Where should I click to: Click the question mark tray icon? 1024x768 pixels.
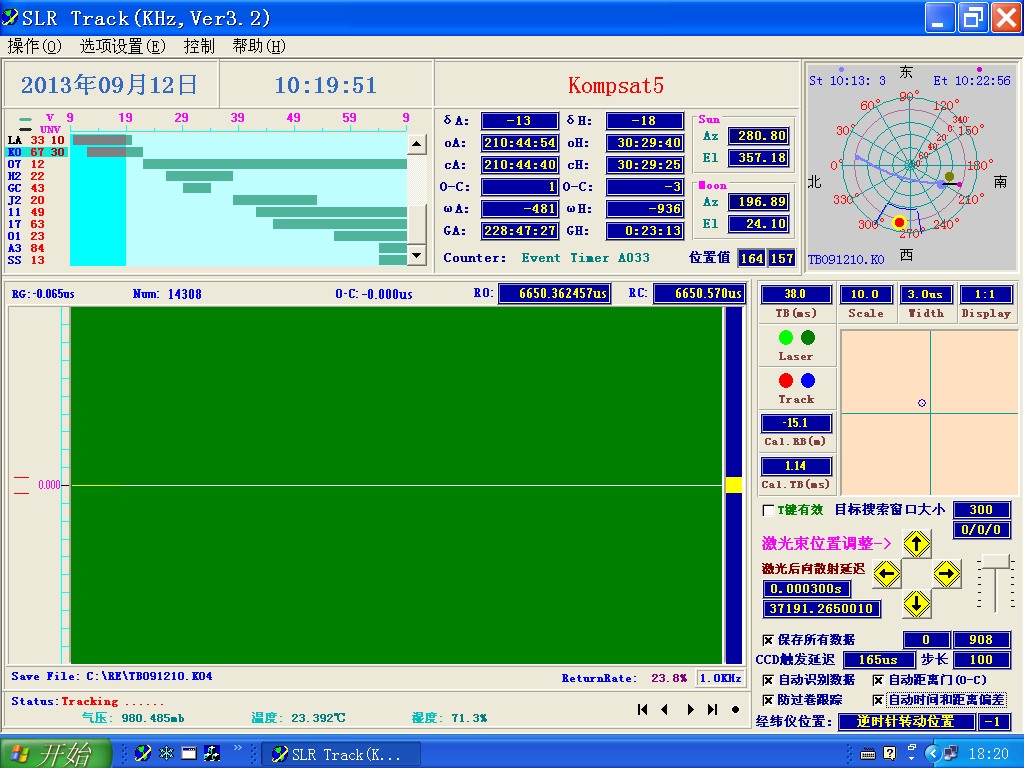(x=889, y=754)
